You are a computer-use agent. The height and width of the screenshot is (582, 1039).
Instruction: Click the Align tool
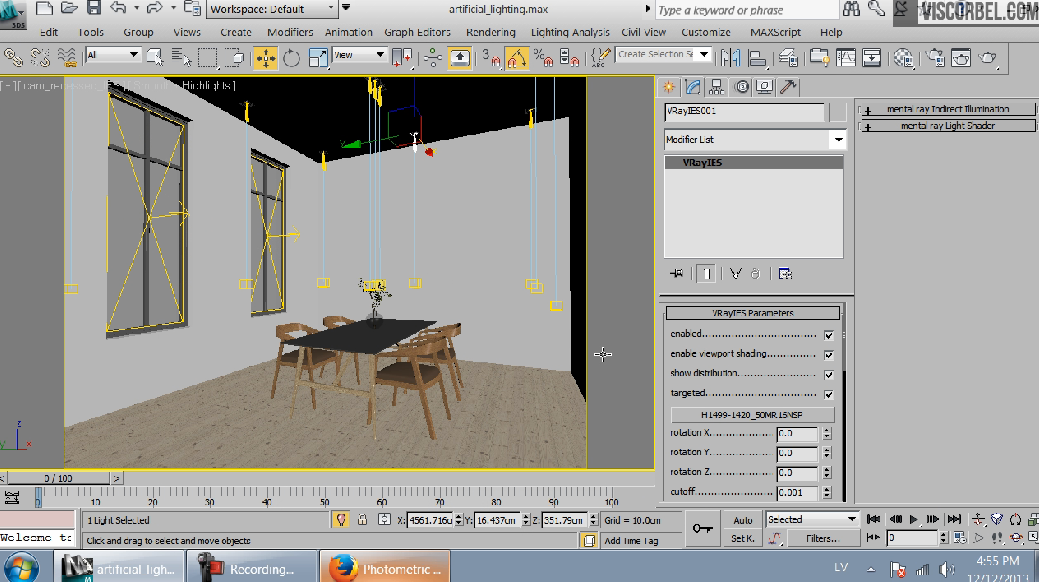[x=757, y=58]
